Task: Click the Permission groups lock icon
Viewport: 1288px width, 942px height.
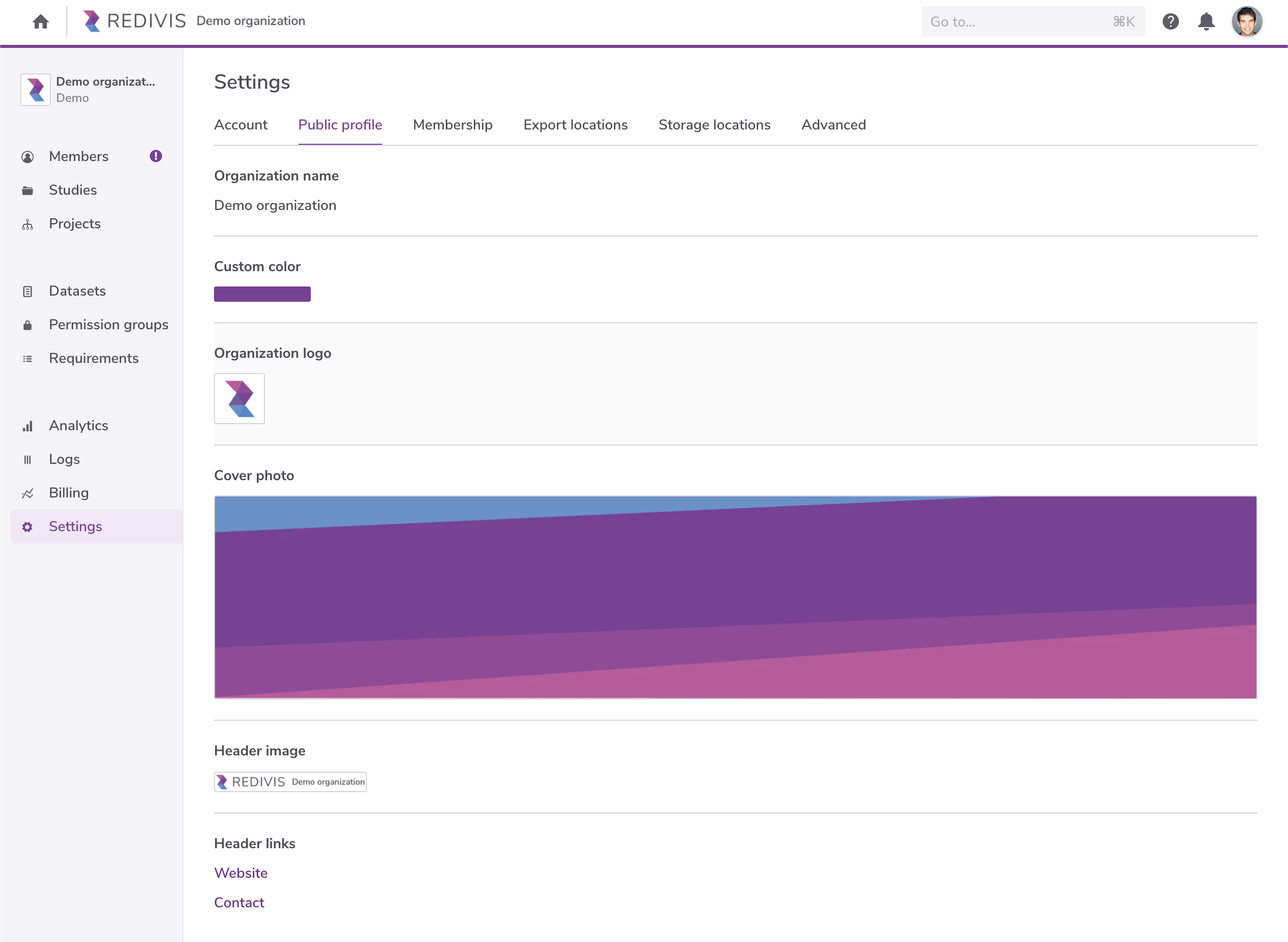Action: [x=28, y=325]
